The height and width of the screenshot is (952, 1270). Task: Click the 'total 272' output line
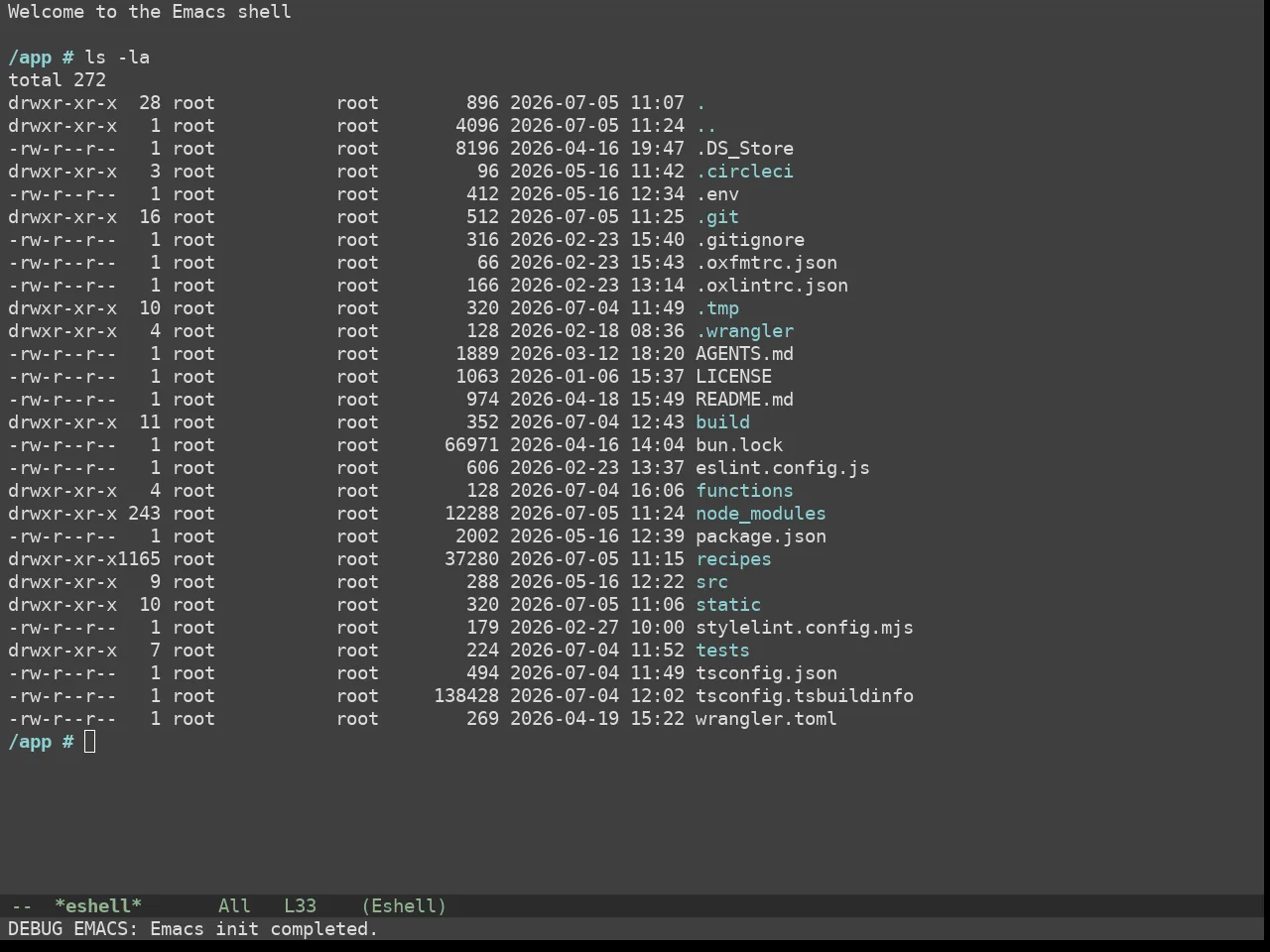click(57, 80)
